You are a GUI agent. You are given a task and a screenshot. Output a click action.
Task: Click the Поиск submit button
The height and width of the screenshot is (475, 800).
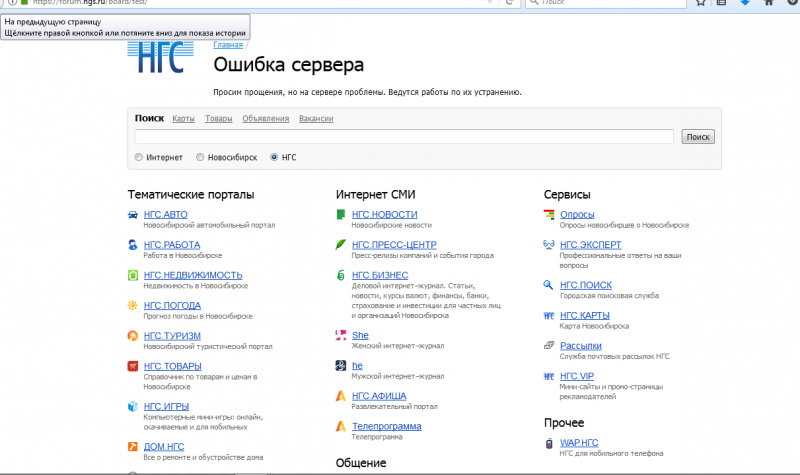(x=698, y=137)
